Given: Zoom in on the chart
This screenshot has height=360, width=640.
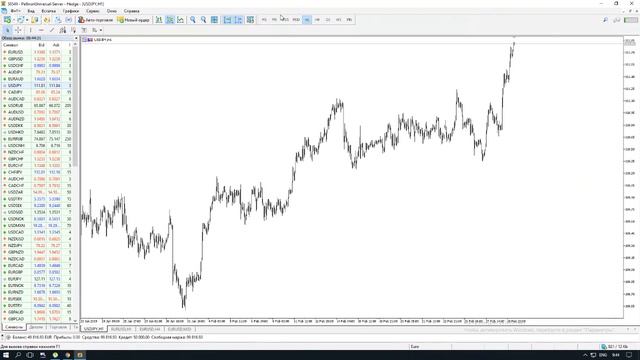Looking at the screenshot, I should pos(193,20).
